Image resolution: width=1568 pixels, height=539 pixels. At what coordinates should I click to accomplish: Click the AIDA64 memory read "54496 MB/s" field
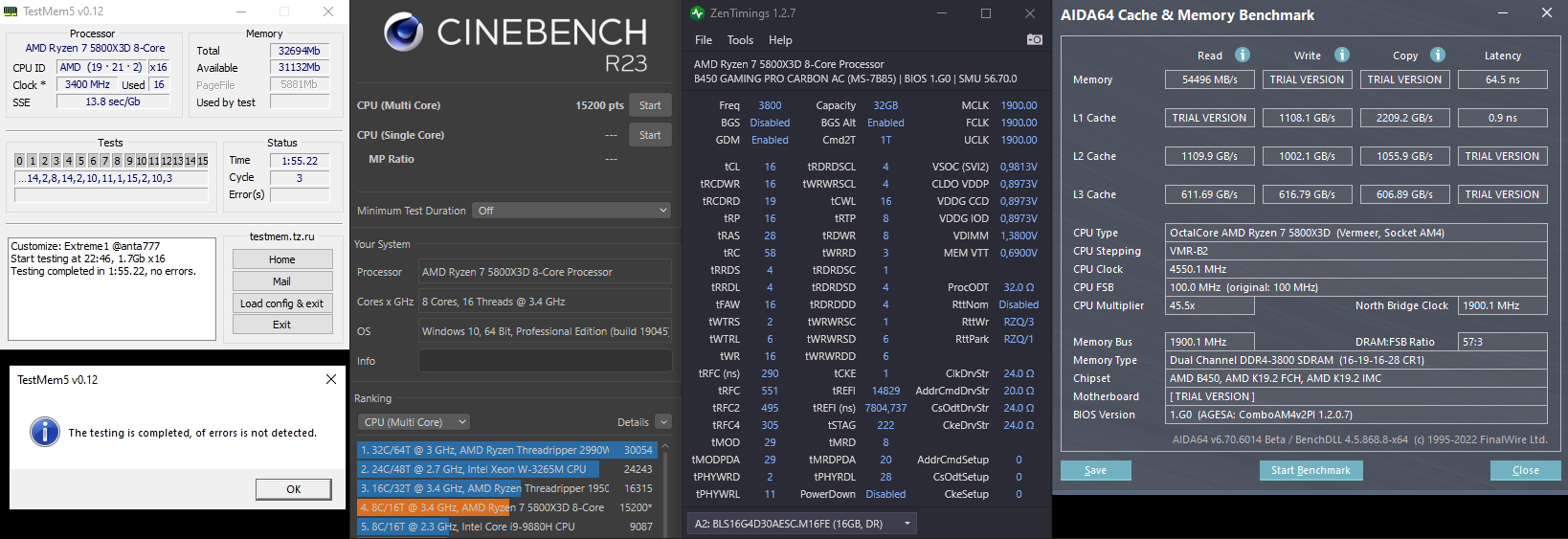(x=1210, y=79)
